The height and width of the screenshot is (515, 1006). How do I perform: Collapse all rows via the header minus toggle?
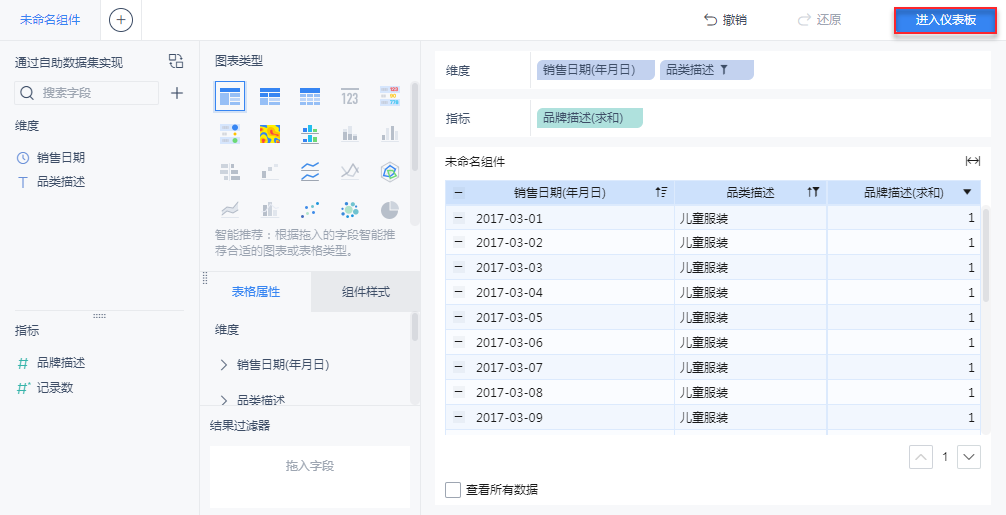click(459, 193)
